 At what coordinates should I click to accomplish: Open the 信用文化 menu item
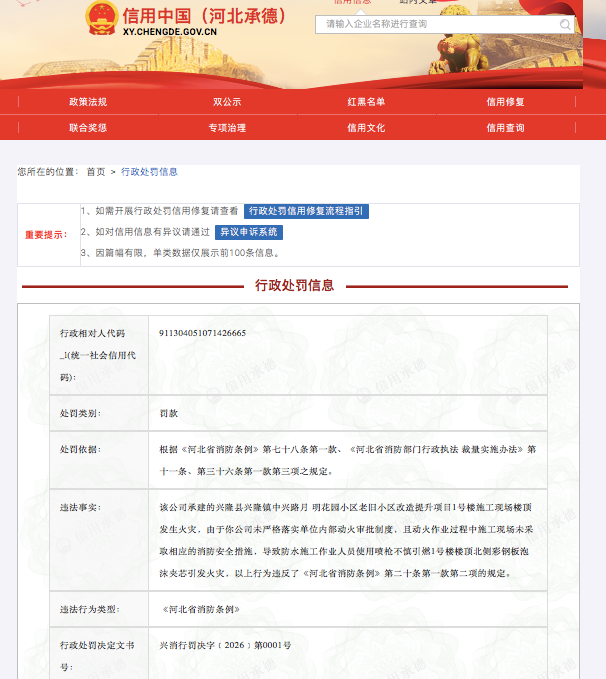[366, 128]
